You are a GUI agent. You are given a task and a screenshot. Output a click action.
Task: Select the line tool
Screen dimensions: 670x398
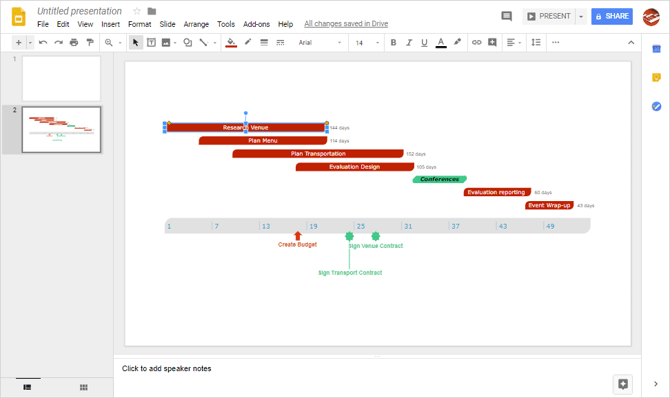point(203,42)
